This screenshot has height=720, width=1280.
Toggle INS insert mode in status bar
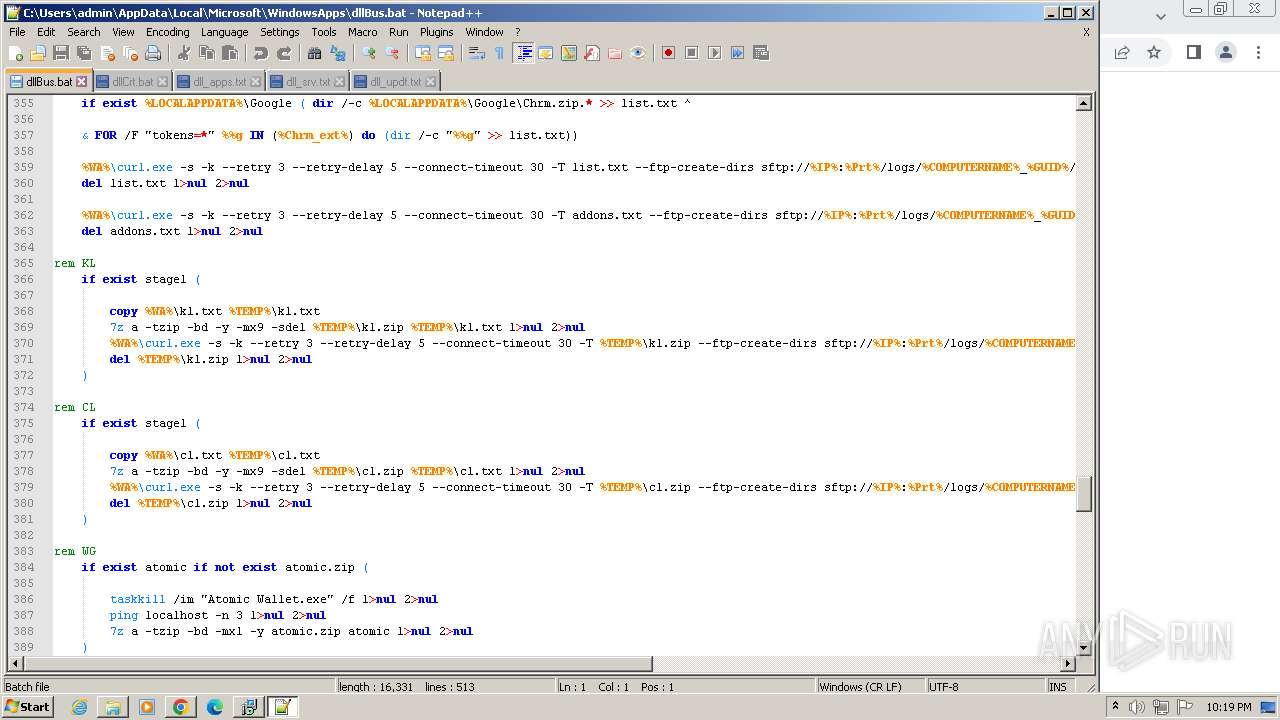(1057, 687)
